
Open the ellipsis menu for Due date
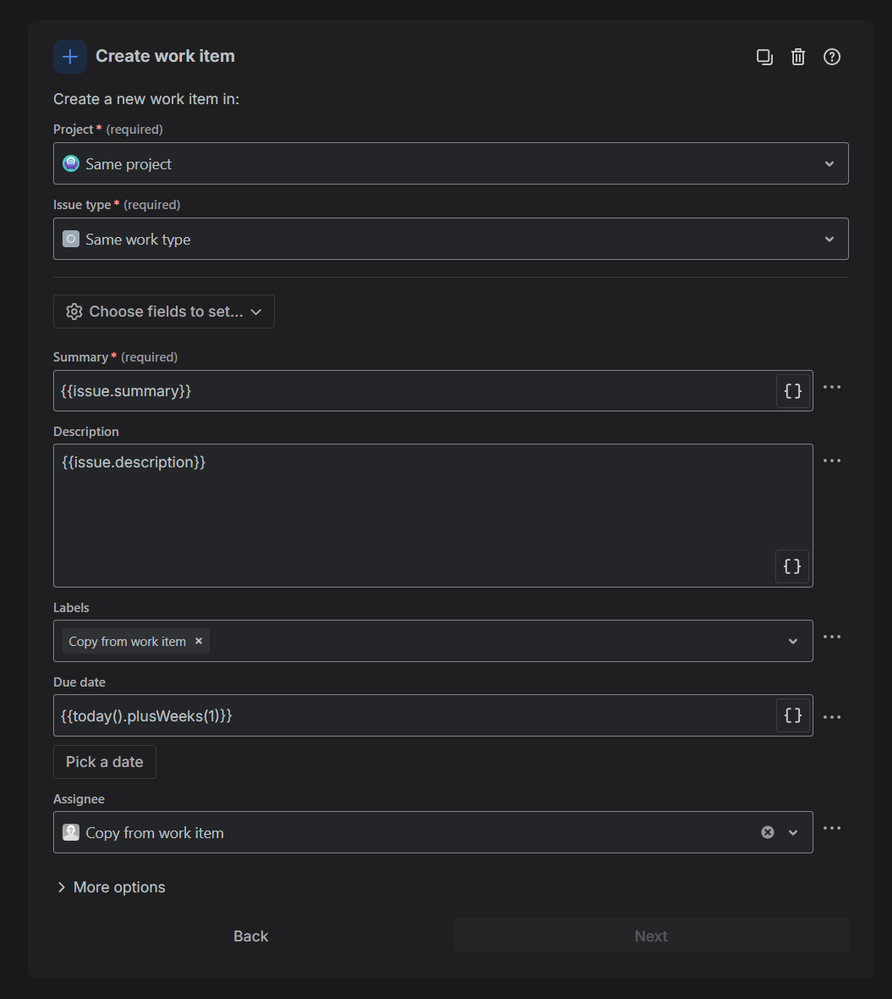tap(832, 717)
